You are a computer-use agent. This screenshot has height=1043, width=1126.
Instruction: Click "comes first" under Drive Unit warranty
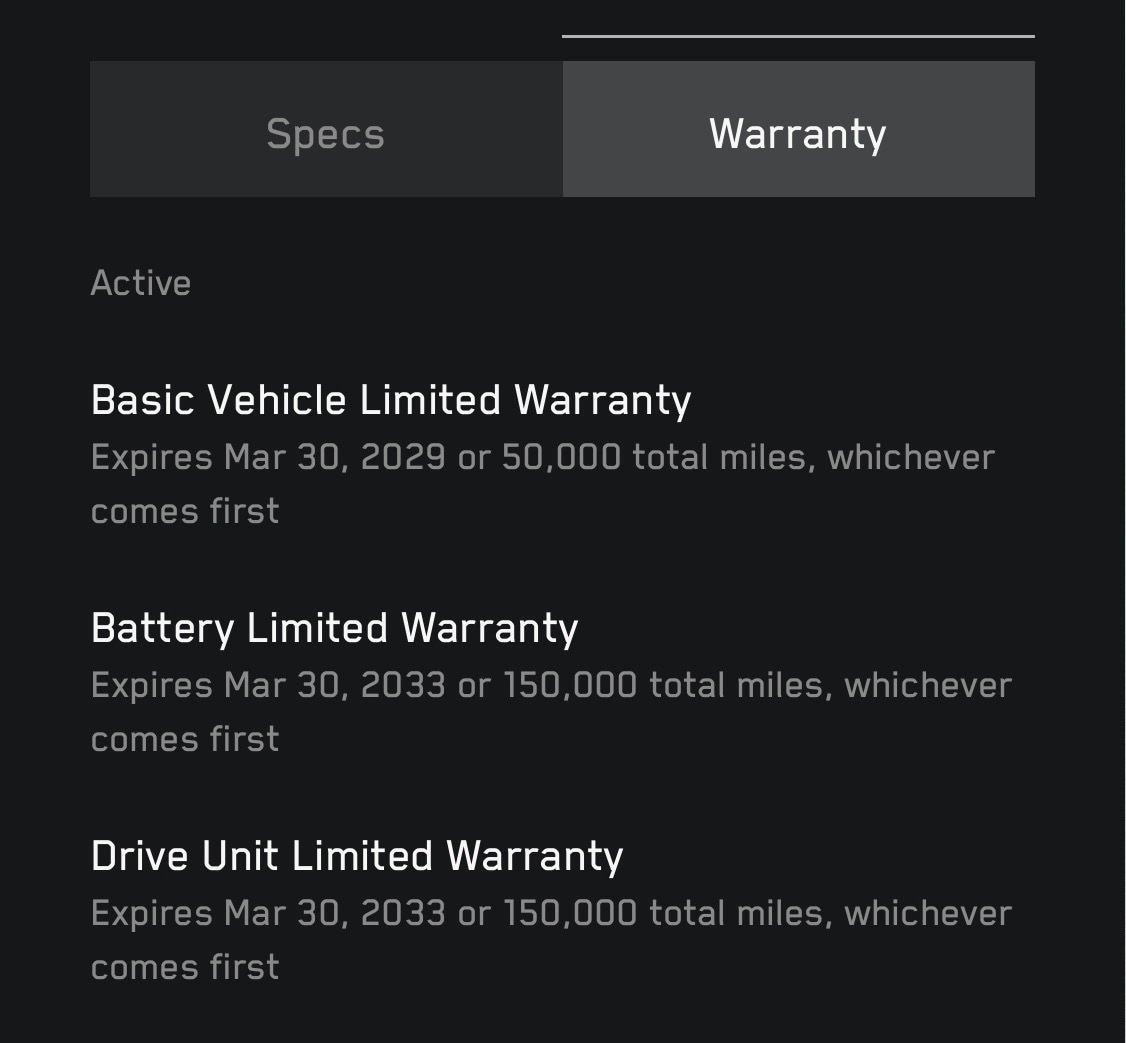pos(185,967)
